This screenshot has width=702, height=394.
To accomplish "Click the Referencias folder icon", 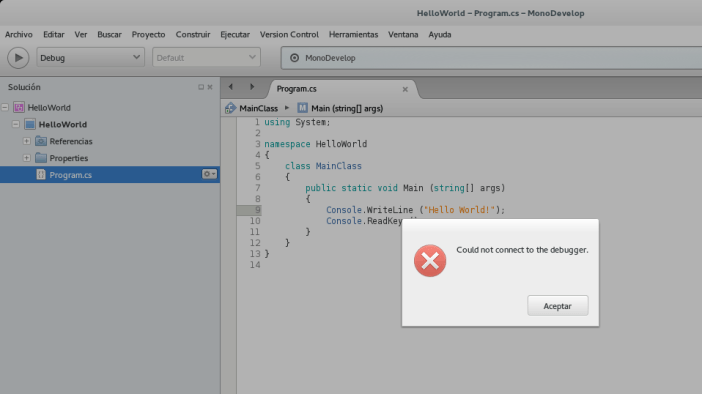I will click(x=41, y=141).
